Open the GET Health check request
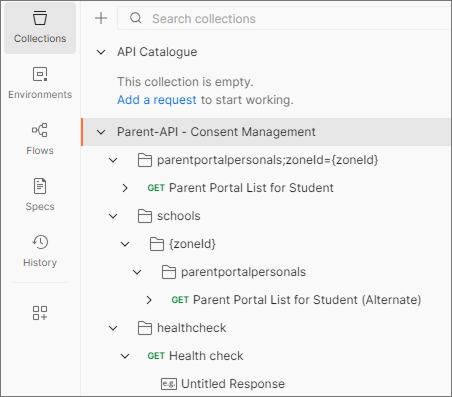This screenshot has width=452, height=397. 195,356
